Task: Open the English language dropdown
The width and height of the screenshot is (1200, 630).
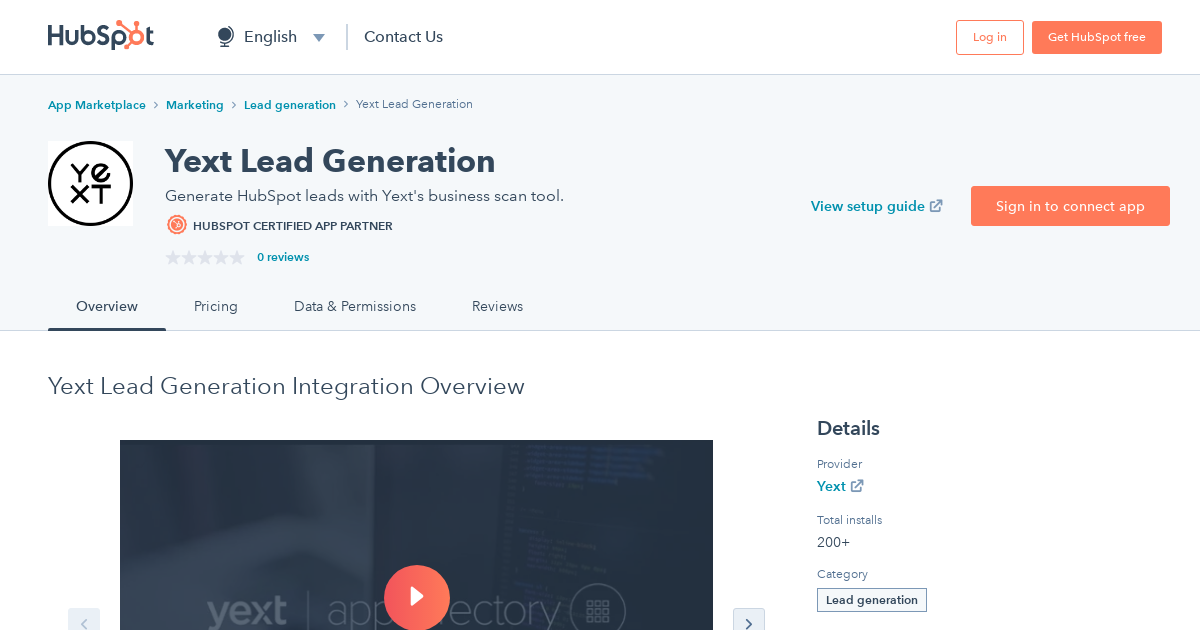Action: (318, 36)
